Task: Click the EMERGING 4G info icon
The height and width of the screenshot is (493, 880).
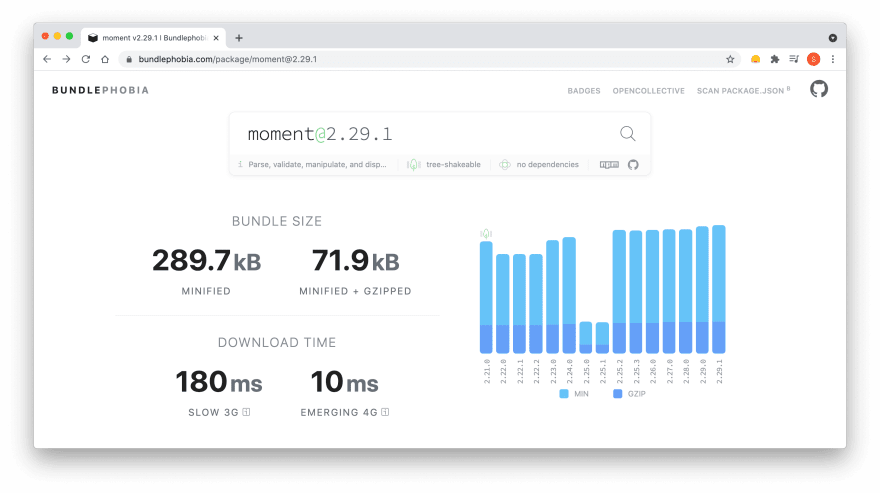Action: 385,412
